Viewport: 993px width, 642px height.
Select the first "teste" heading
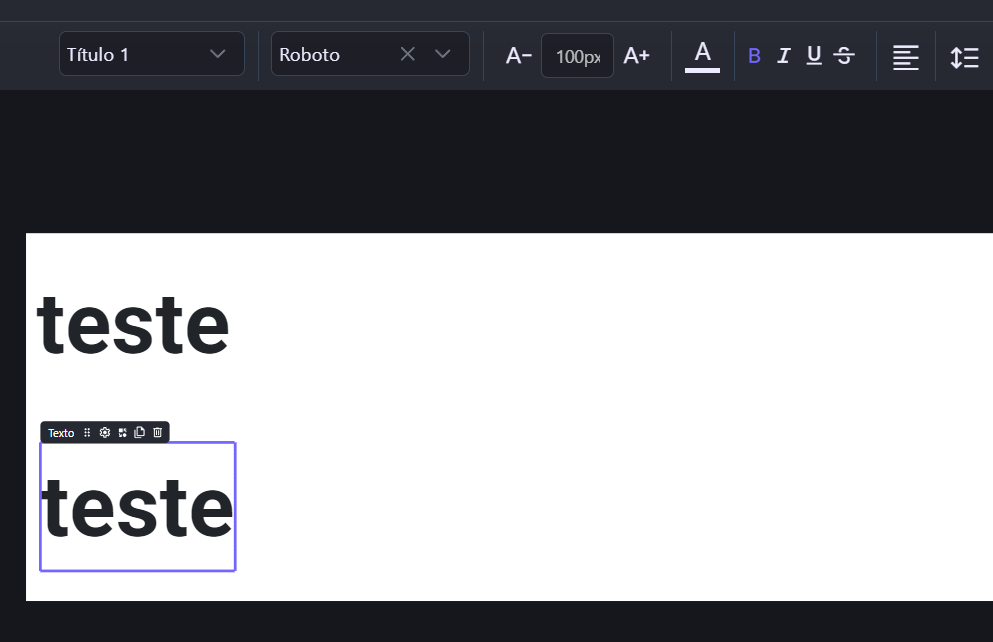[133, 326]
